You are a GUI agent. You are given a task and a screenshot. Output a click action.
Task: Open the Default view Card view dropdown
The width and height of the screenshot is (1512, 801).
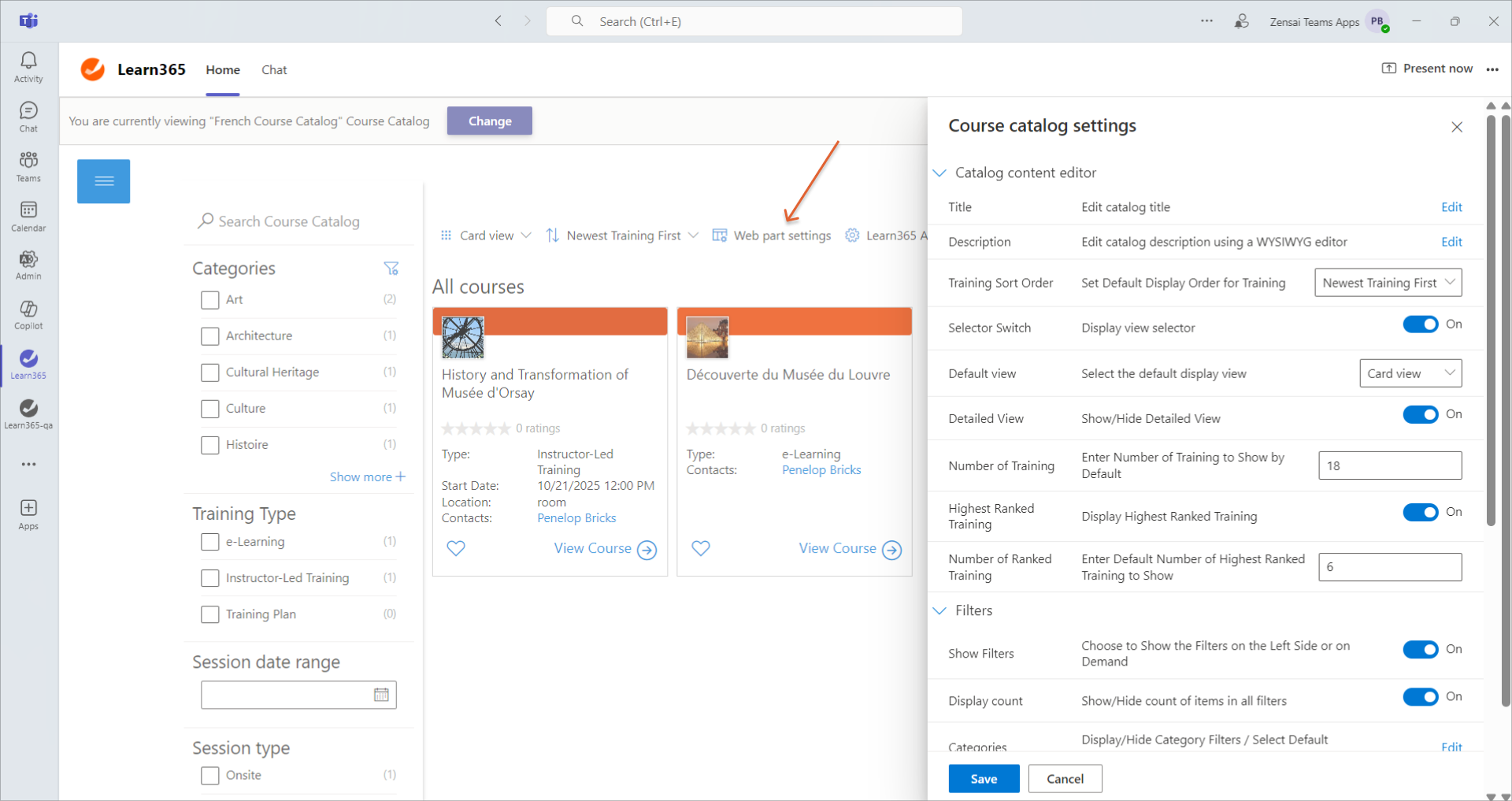pyautogui.click(x=1410, y=373)
